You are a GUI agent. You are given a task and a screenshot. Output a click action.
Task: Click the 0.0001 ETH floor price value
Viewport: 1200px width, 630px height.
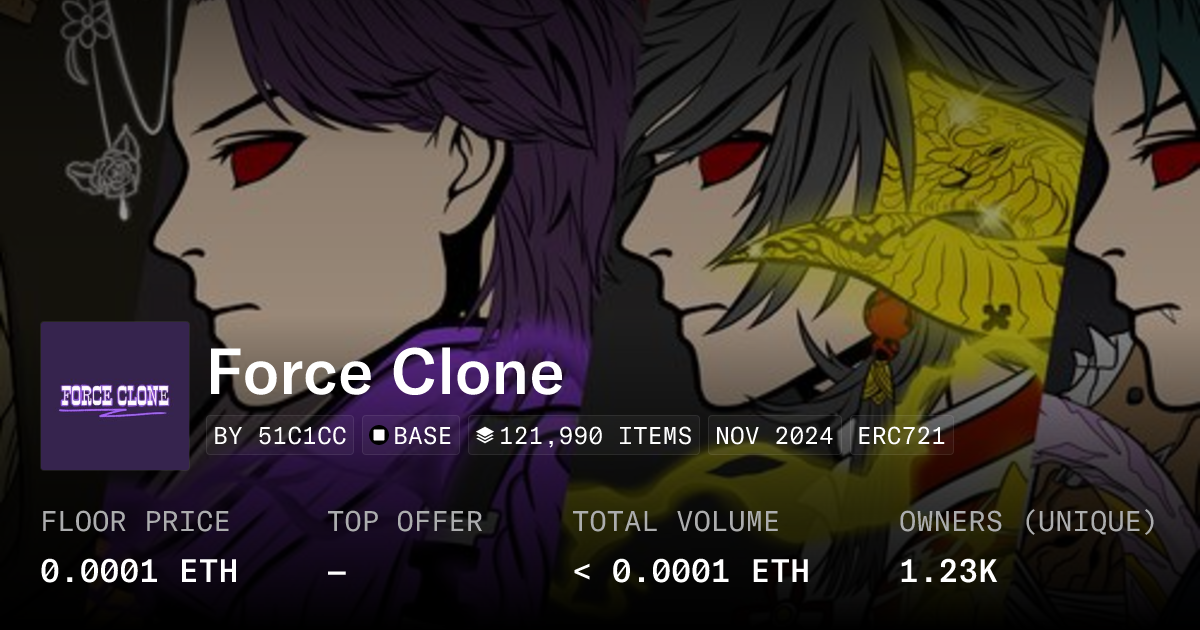[139, 571]
